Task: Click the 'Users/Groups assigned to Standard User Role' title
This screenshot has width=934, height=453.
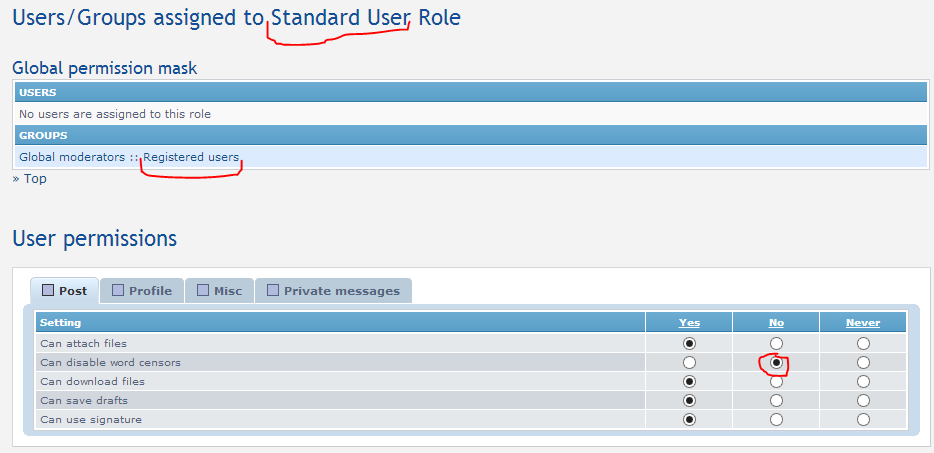Action: click(236, 18)
